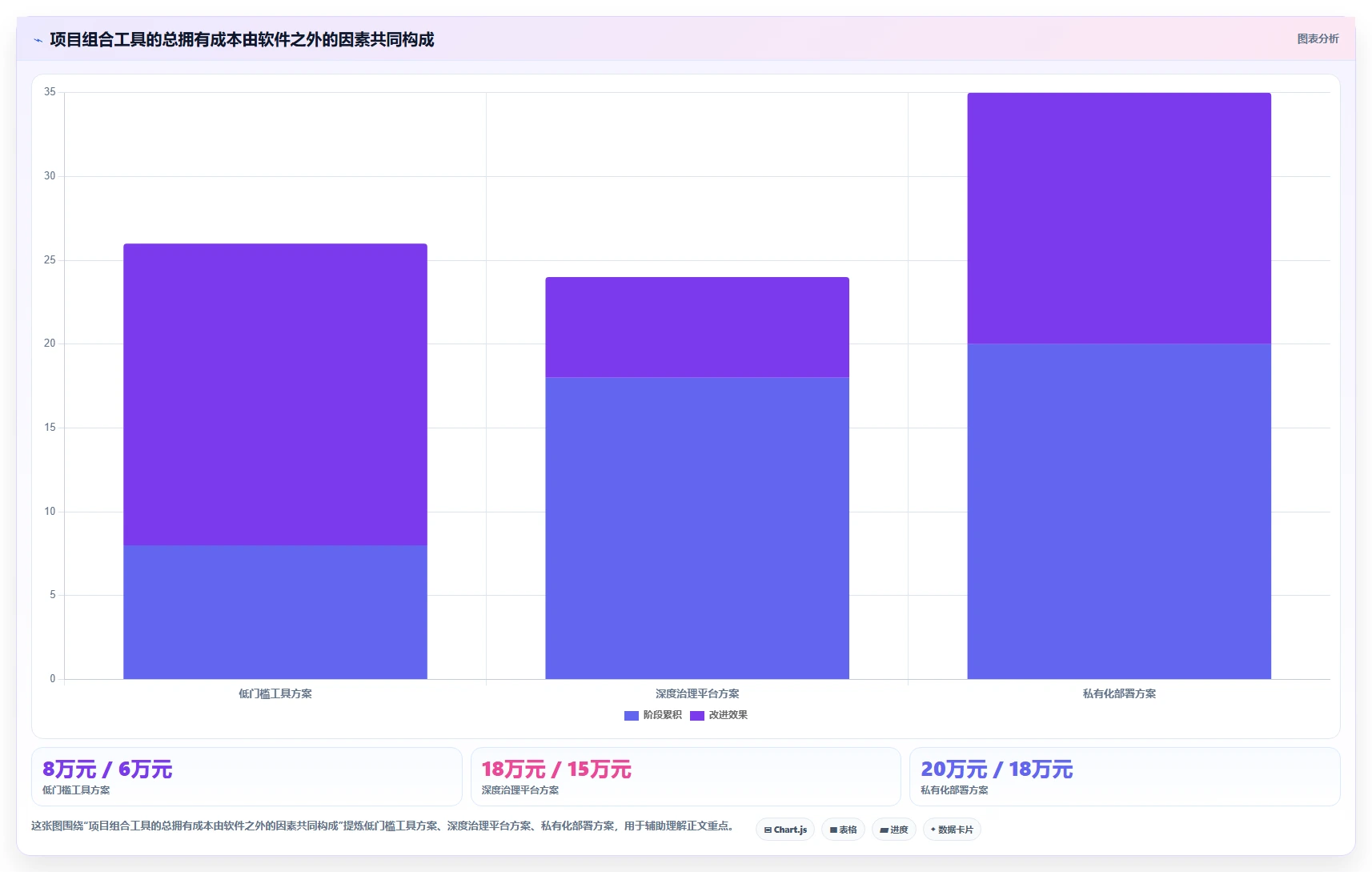Click the y-axis tick label 30
1372x872 pixels.
pos(50,176)
